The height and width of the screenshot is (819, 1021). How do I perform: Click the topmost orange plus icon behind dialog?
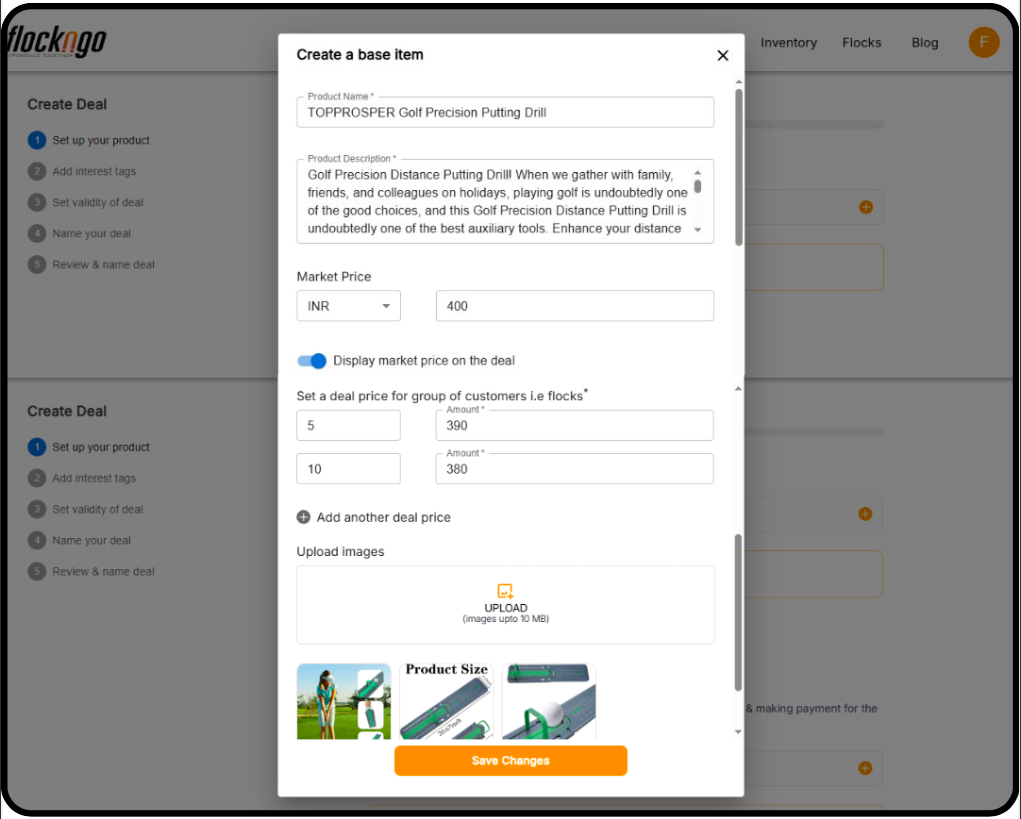tap(866, 207)
